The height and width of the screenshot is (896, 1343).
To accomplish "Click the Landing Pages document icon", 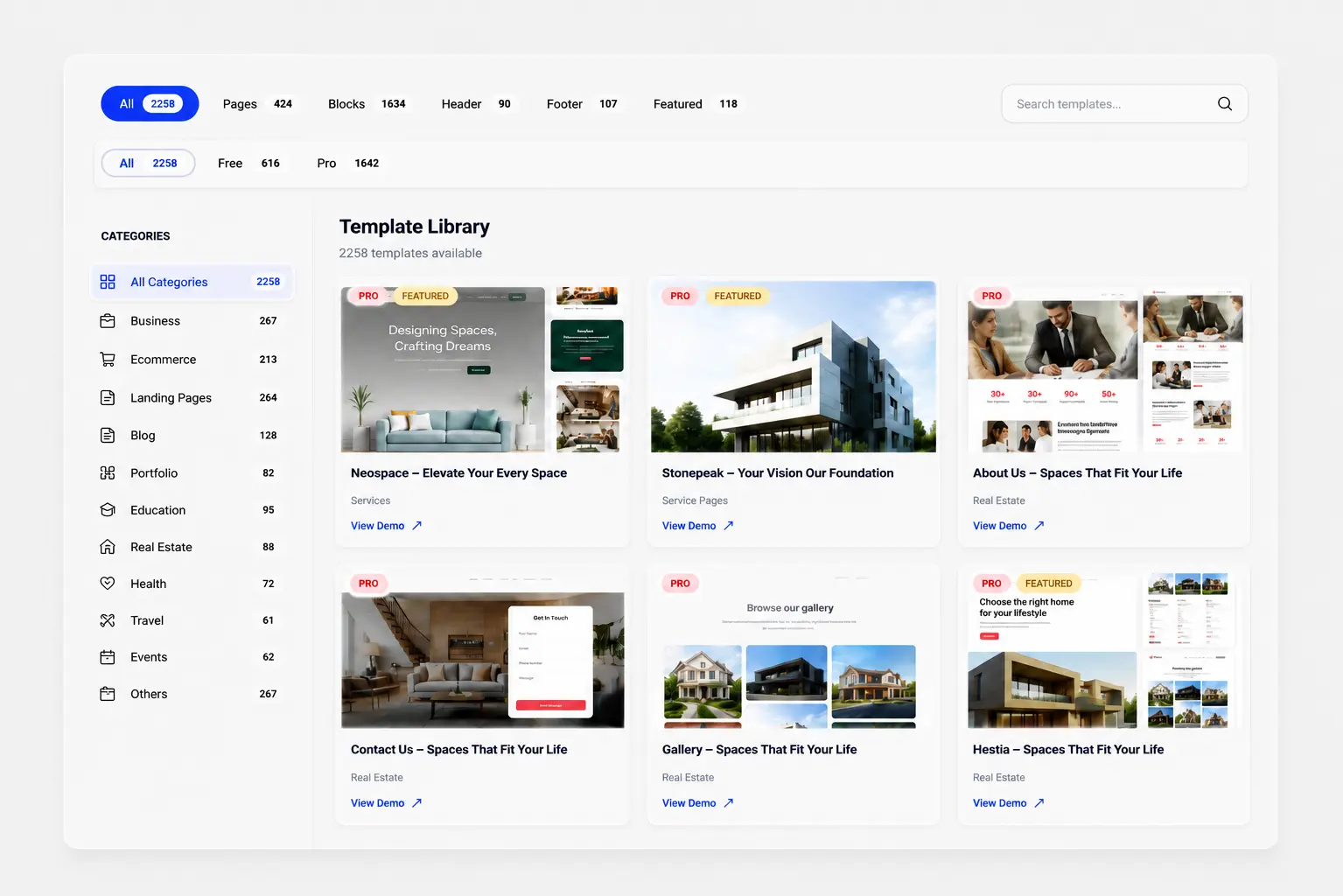I will pos(108,398).
